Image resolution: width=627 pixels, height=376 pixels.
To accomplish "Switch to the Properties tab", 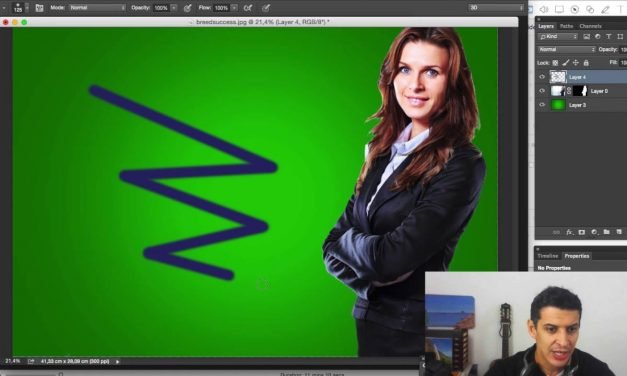I will [x=577, y=256].
